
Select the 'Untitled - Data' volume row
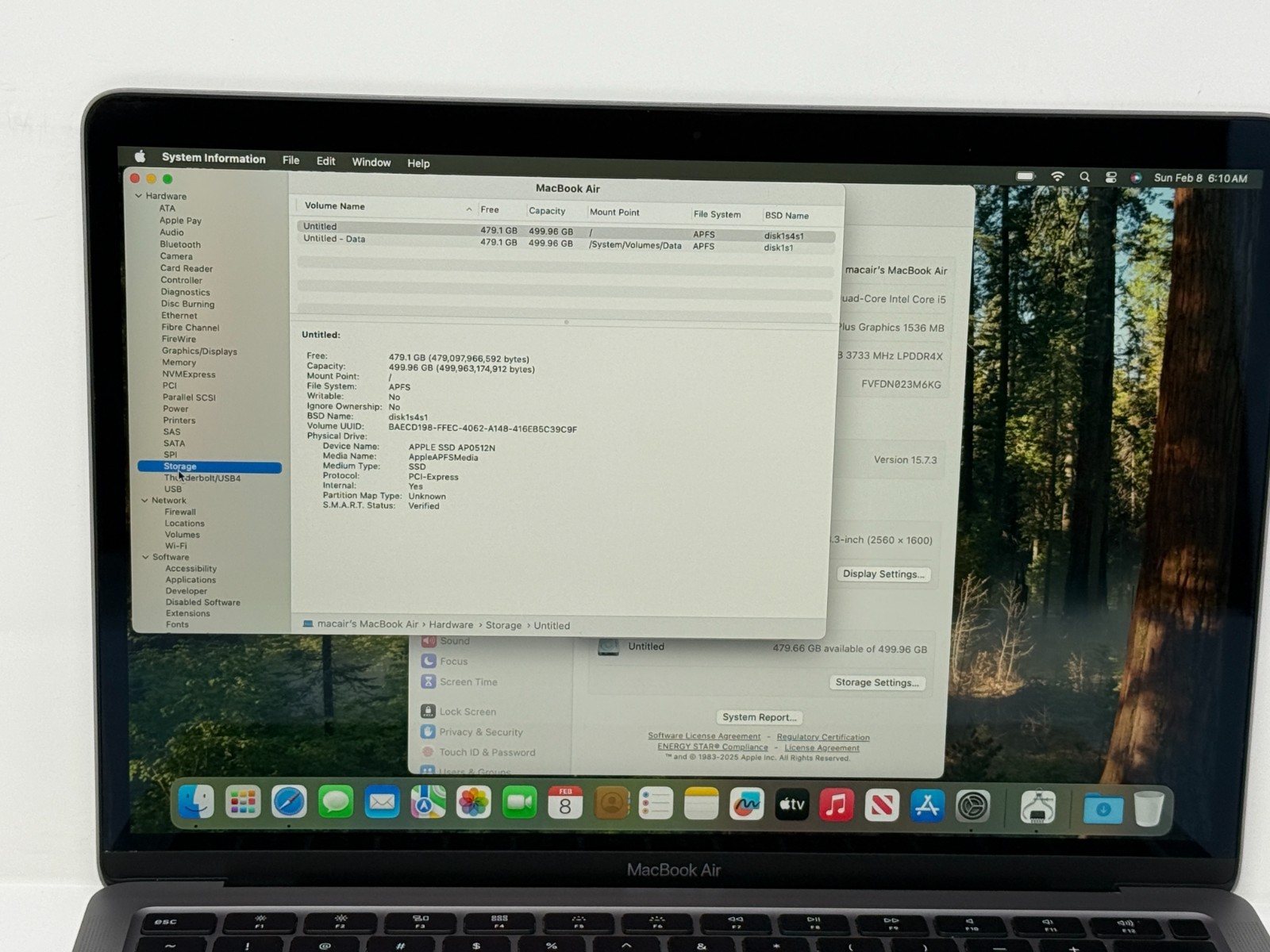(x=566, y=241)
